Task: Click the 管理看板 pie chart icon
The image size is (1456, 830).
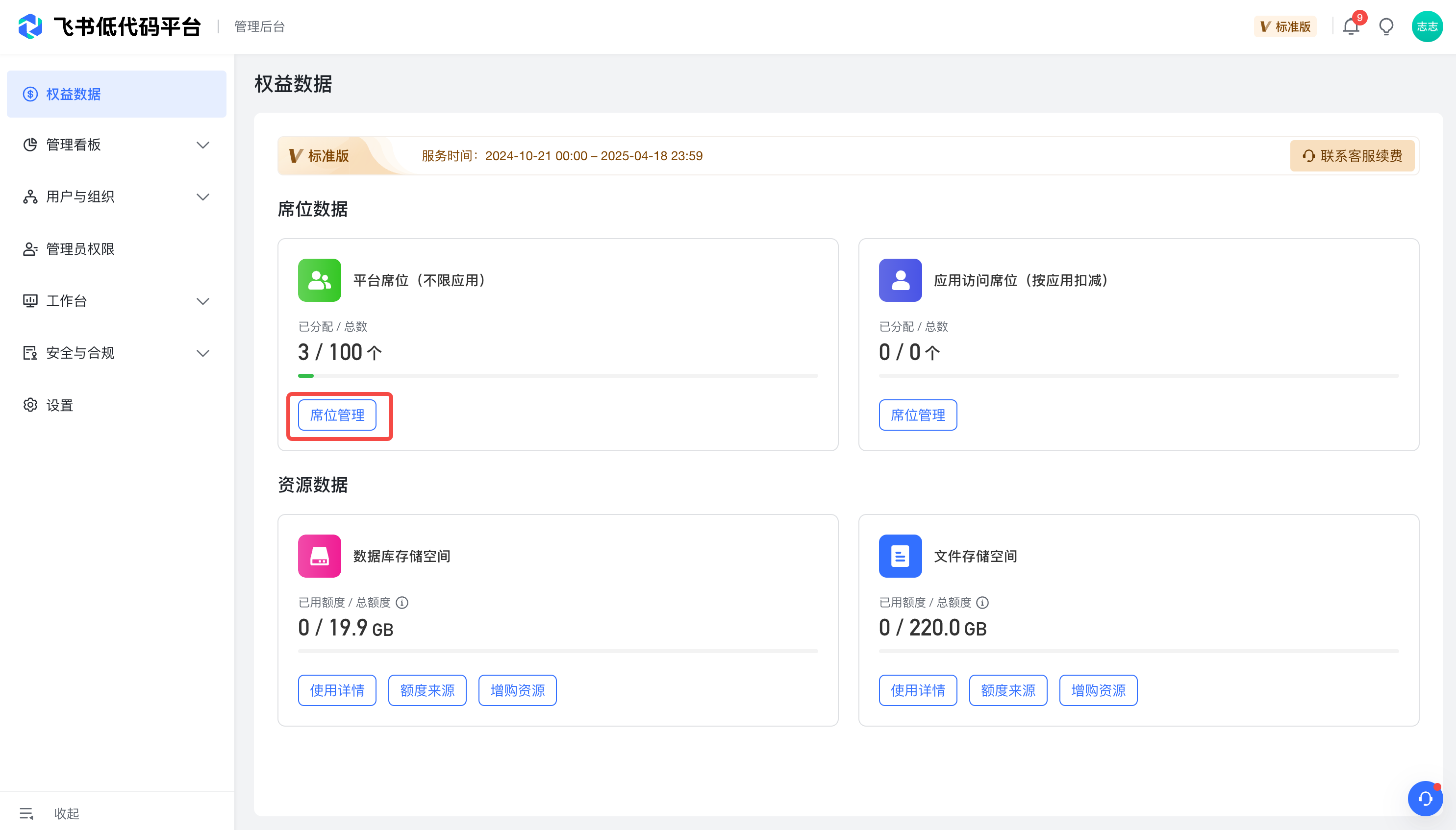Action: 30,145
